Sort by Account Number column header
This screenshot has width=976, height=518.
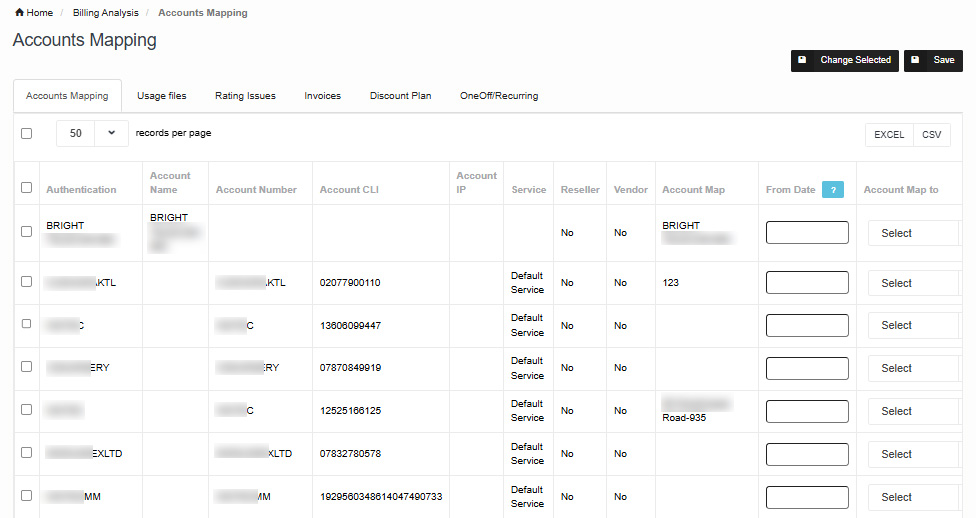[x=256, y=190]
